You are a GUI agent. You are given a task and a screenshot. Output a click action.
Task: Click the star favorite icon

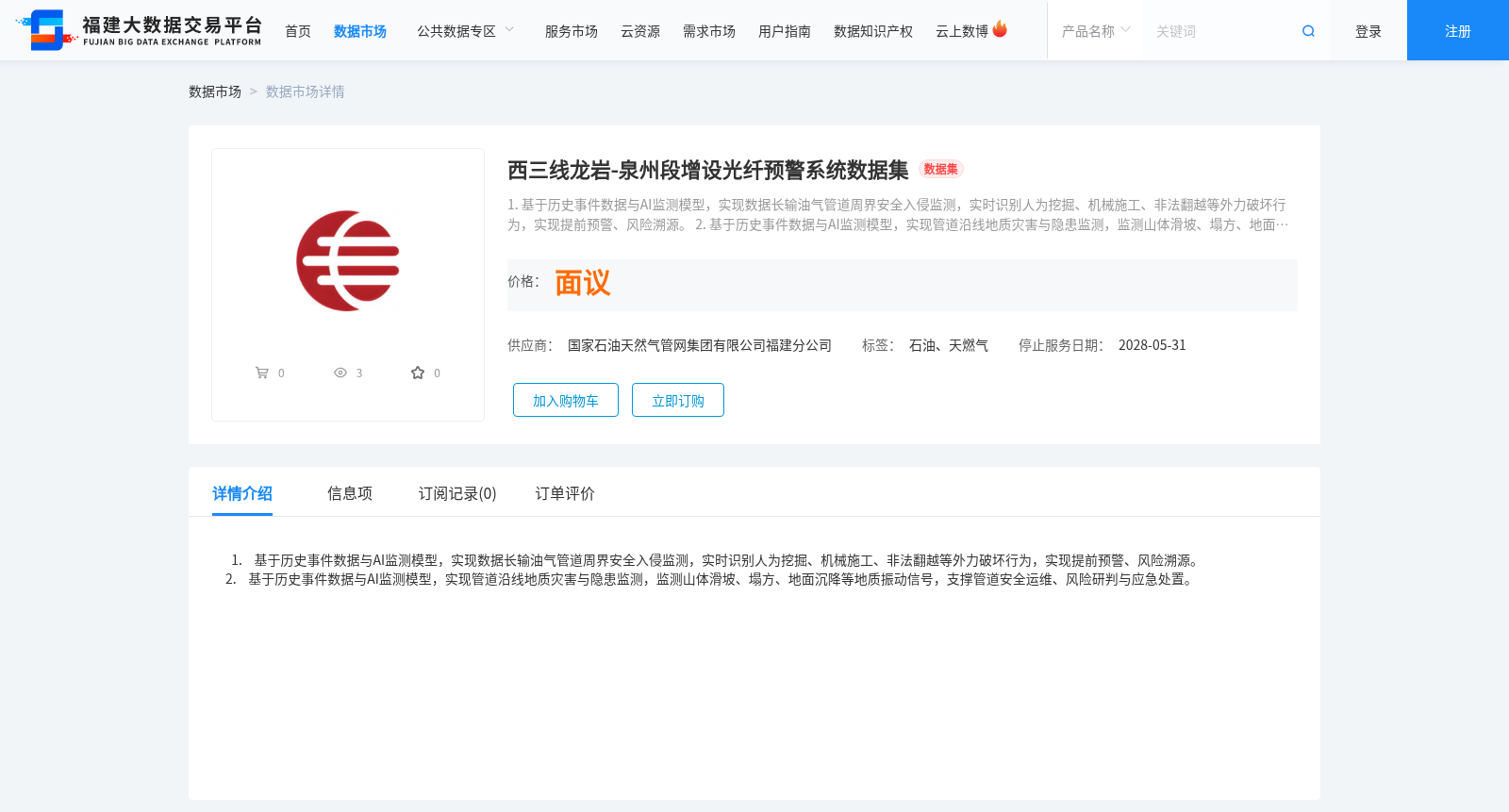click(418, 373)
